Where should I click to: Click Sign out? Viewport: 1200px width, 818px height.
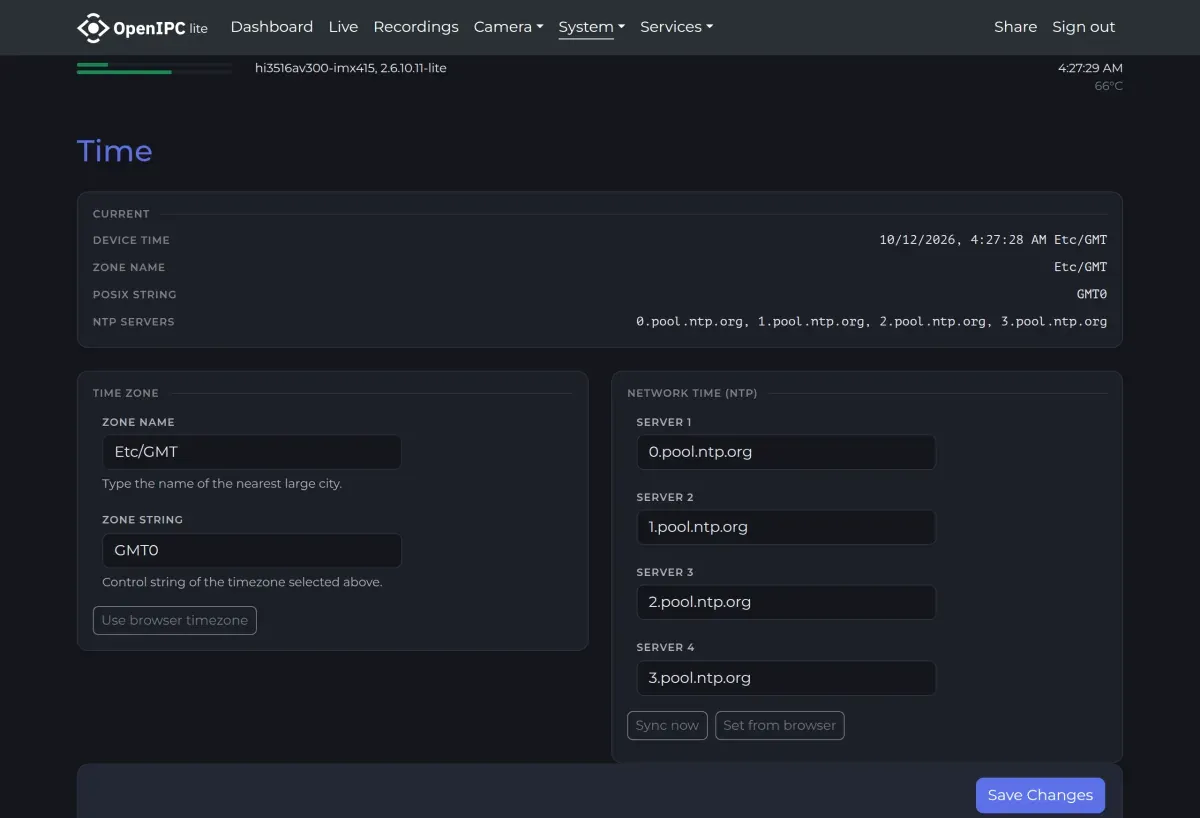click(x=1083, y=27)
